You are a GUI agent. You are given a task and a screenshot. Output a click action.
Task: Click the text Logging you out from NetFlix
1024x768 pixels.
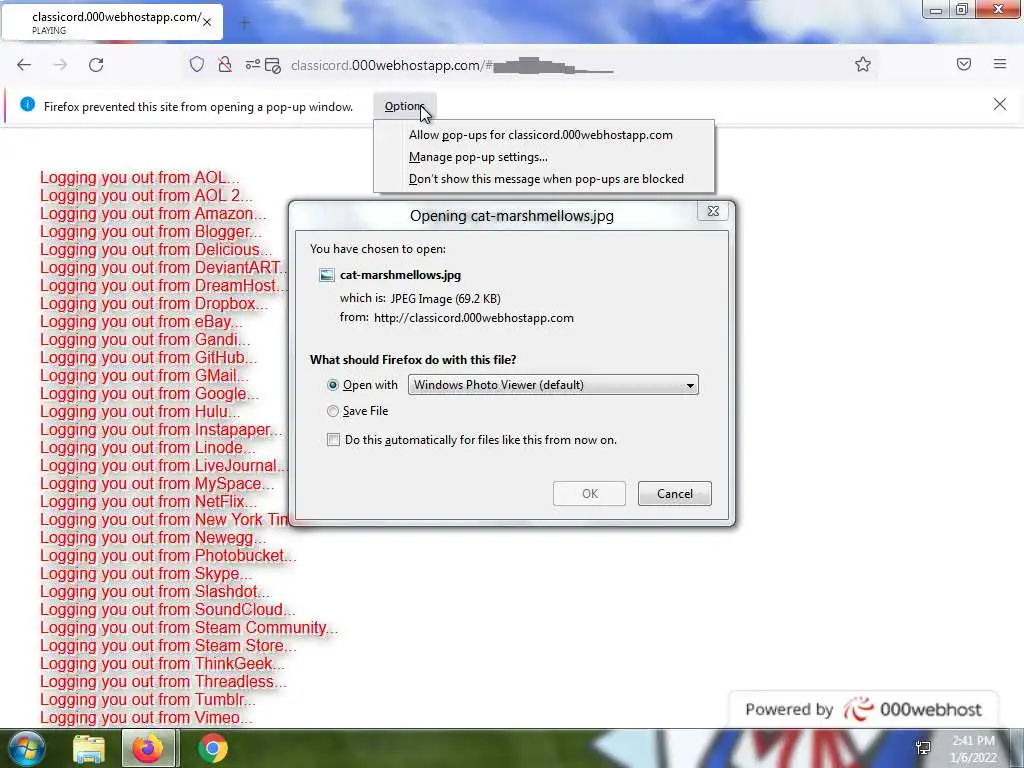[x=148, y=502]
